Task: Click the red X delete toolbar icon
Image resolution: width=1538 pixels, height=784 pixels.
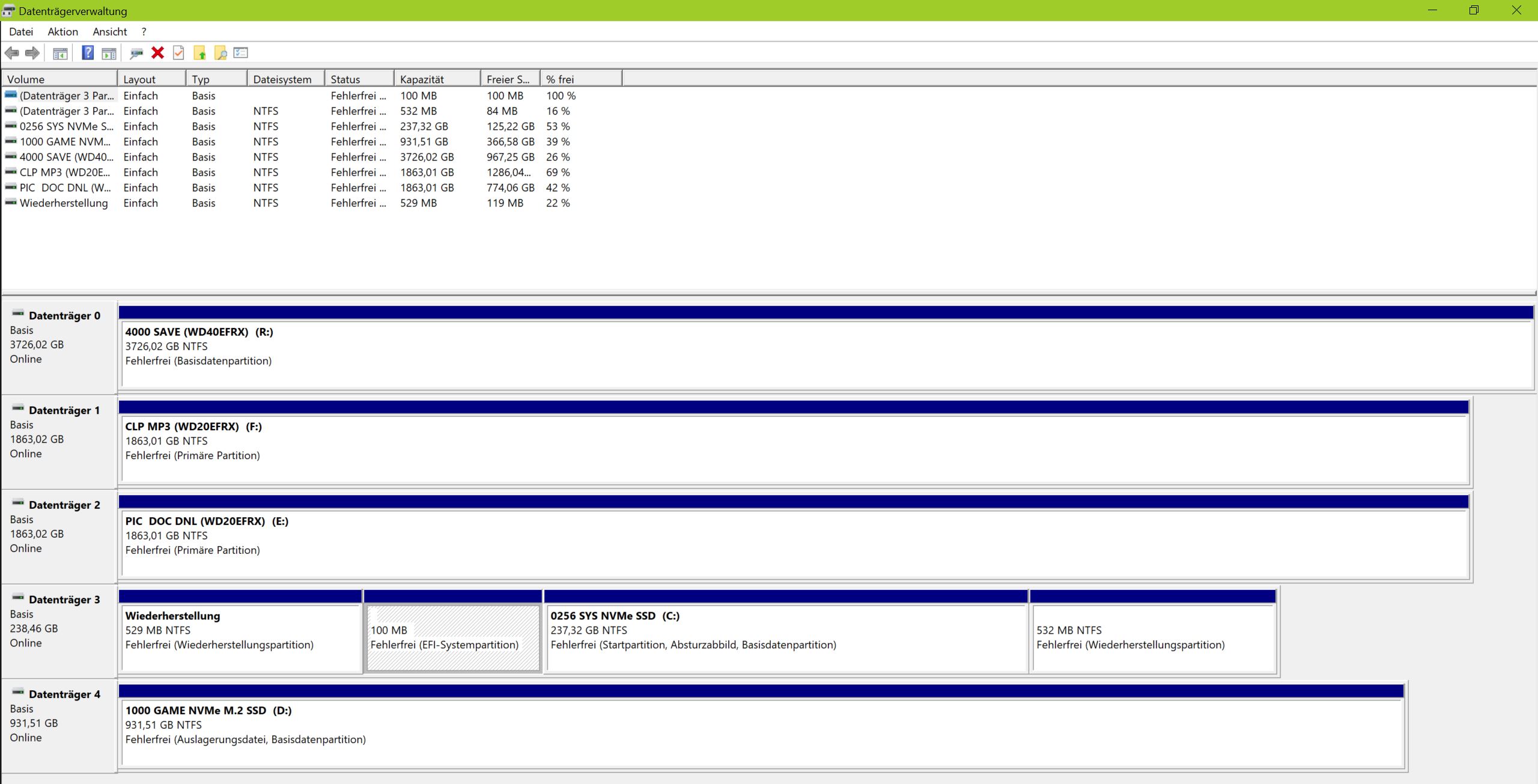Action: coord(157,53)
